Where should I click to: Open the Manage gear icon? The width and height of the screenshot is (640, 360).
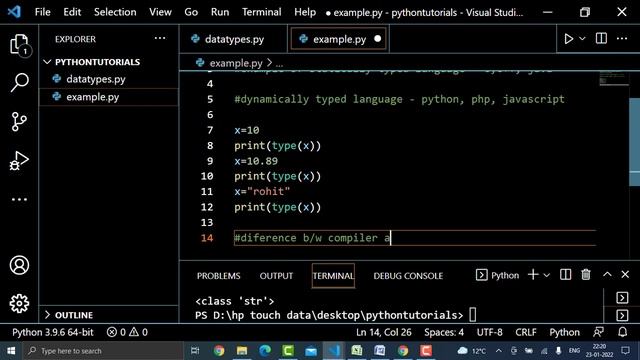point(19,304)
